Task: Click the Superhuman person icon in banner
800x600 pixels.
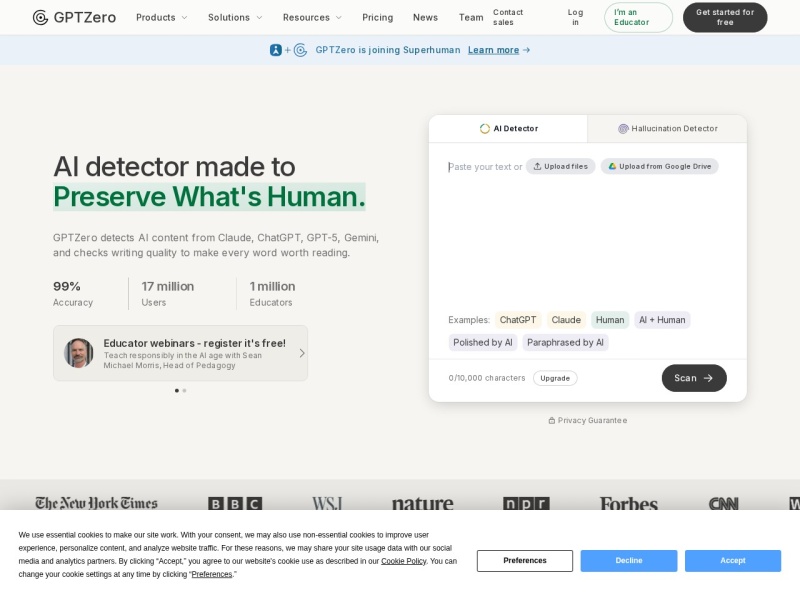Action: click(x=276, y=50)
